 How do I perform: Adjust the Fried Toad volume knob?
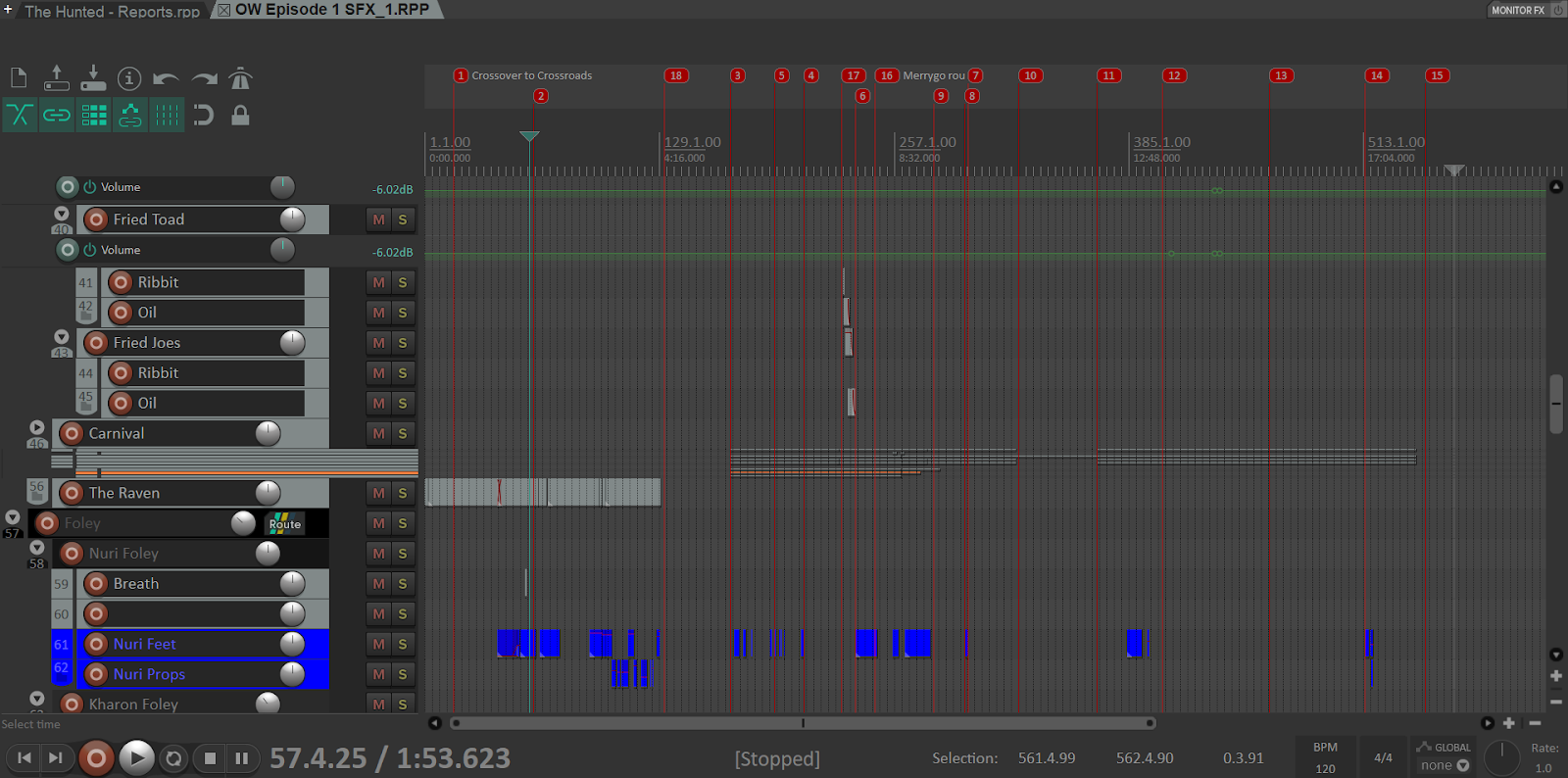click(292, 219)
